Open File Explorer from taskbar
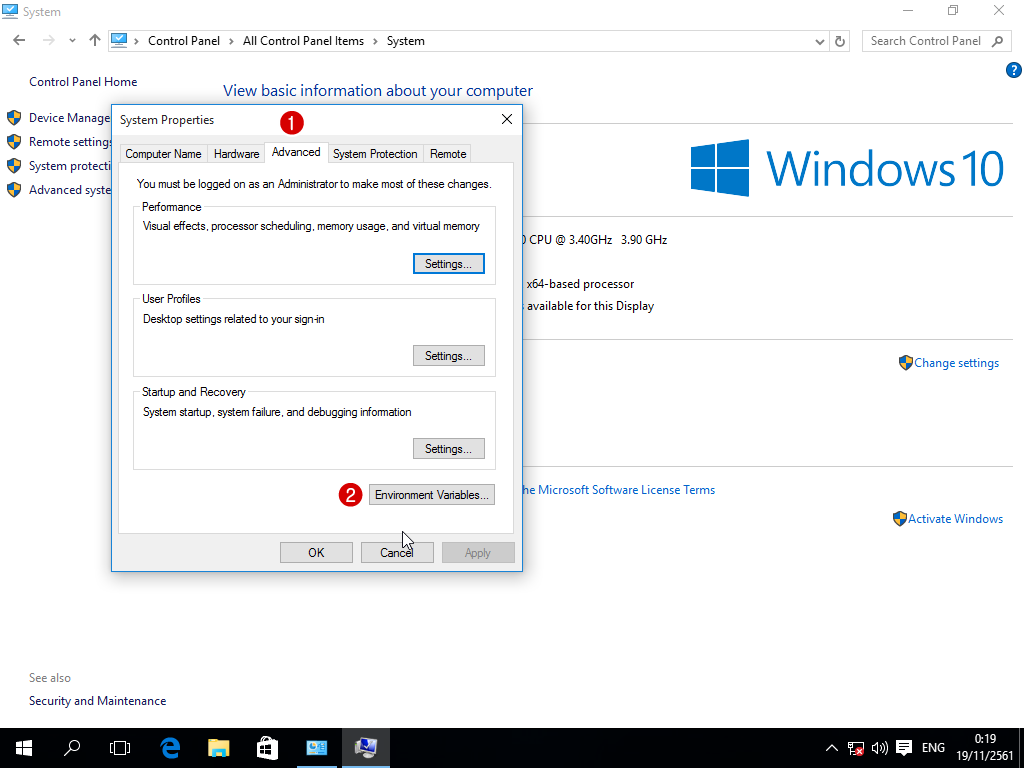This screenshot has height=768, width=1024. [x=219, y=748]
